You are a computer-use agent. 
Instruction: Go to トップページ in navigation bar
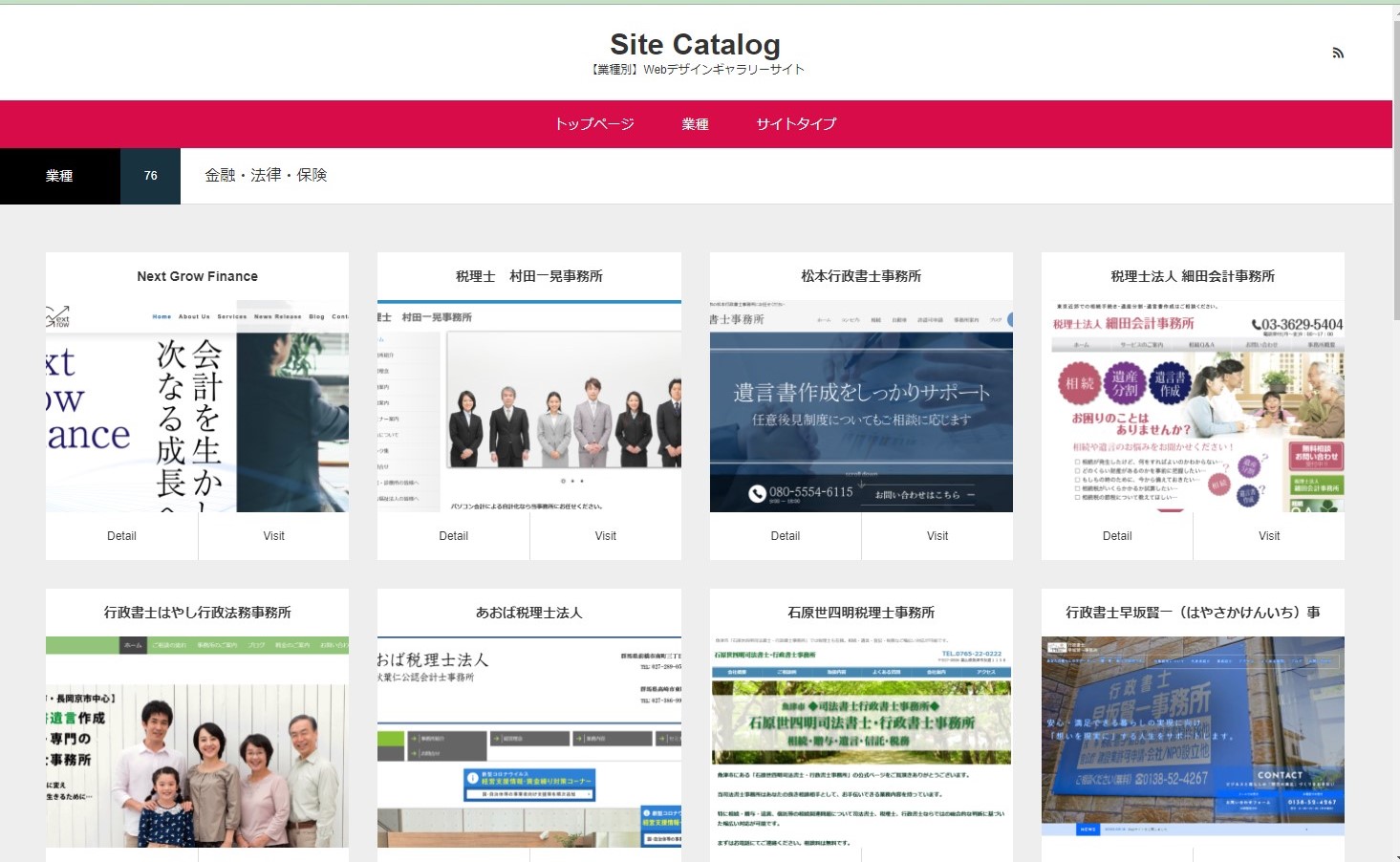tap(594, 124)
